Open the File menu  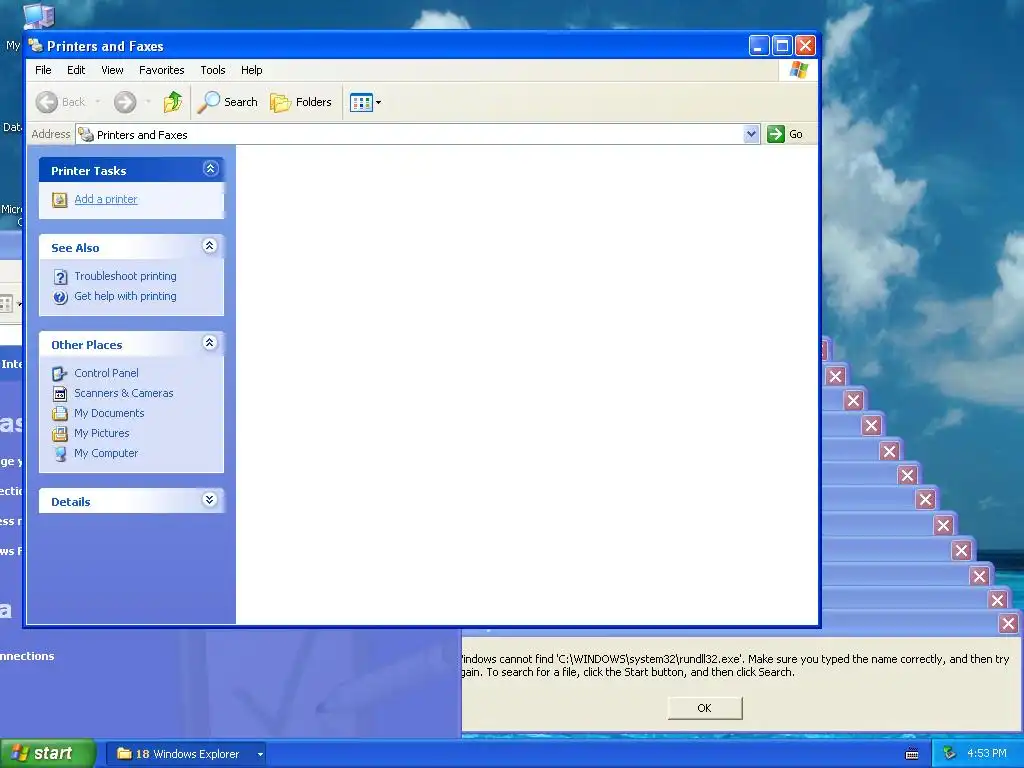click(x=43, y=70)
